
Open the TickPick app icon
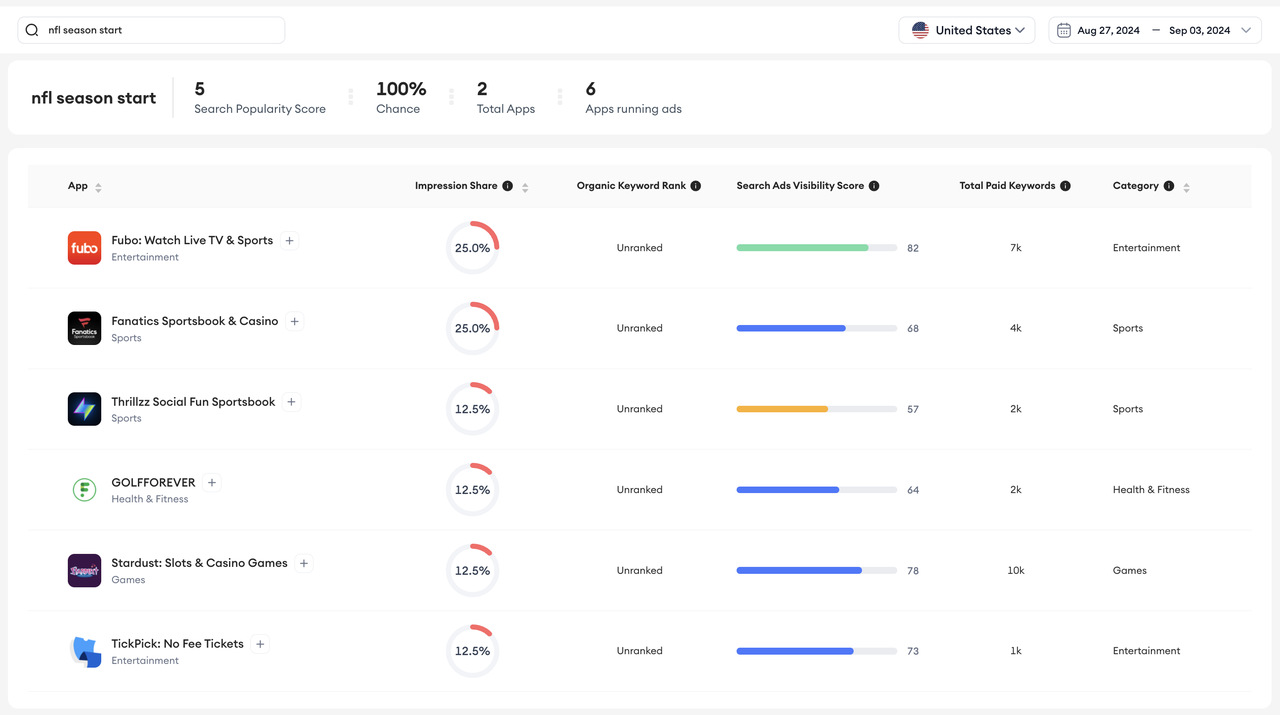[84, 651]
